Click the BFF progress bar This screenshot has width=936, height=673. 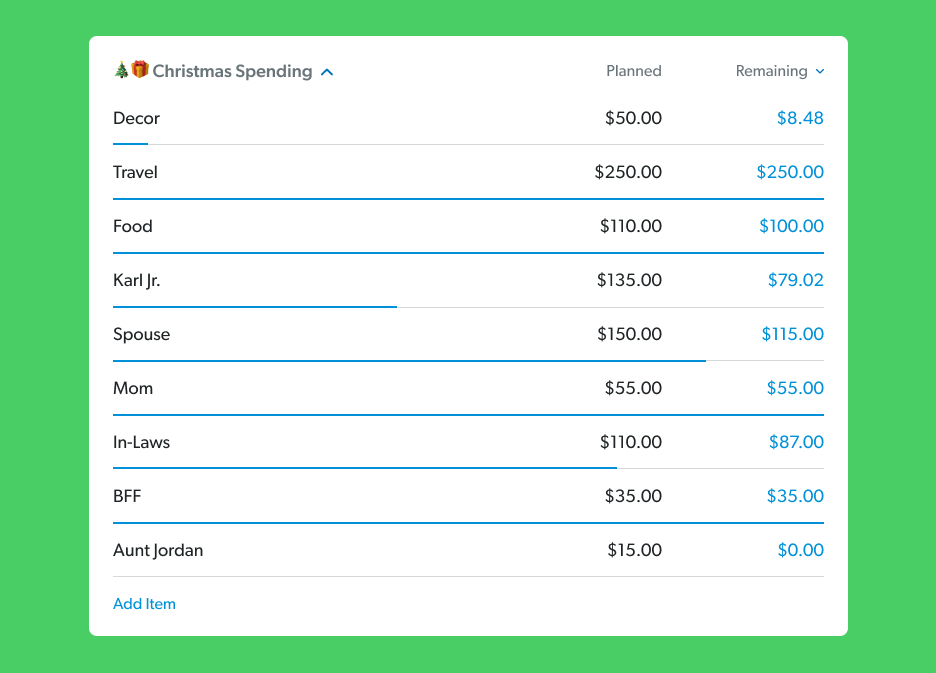467,518
